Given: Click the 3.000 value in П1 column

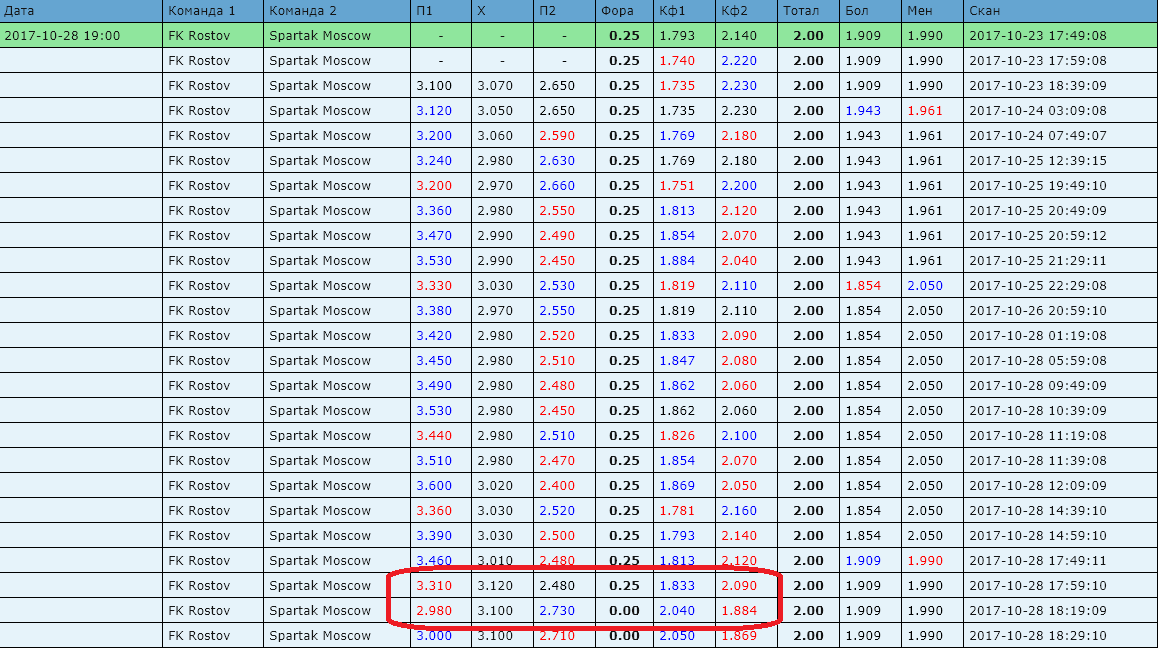Looking at the screenshot, I should [434, 636].
